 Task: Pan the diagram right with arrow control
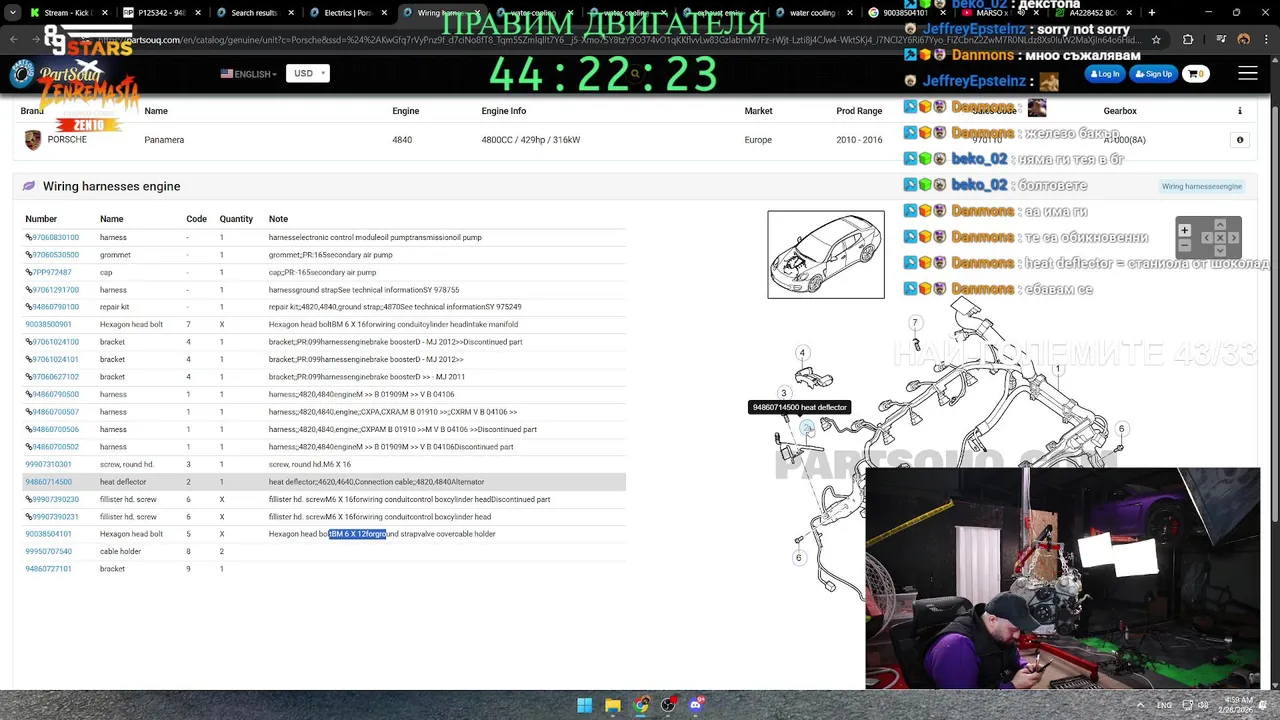(1234, 237)
